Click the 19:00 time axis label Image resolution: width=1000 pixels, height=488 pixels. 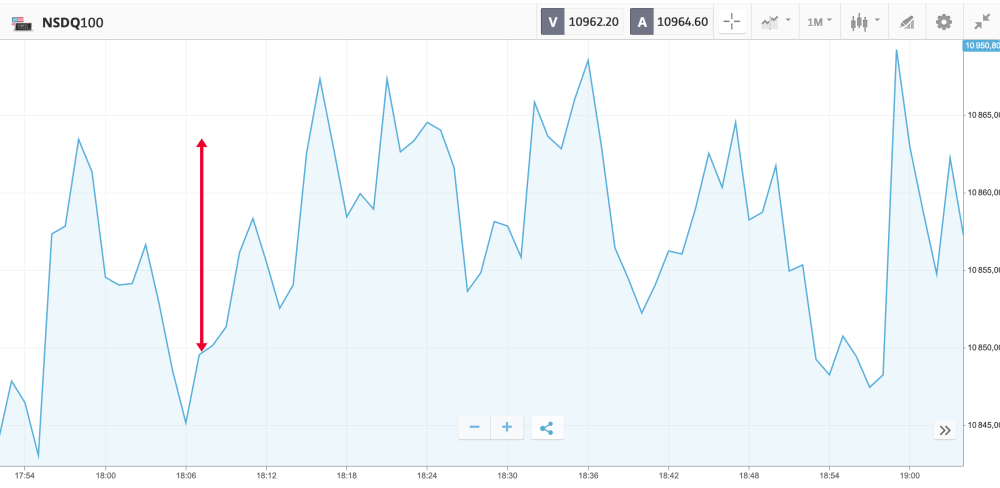point(910,476)
